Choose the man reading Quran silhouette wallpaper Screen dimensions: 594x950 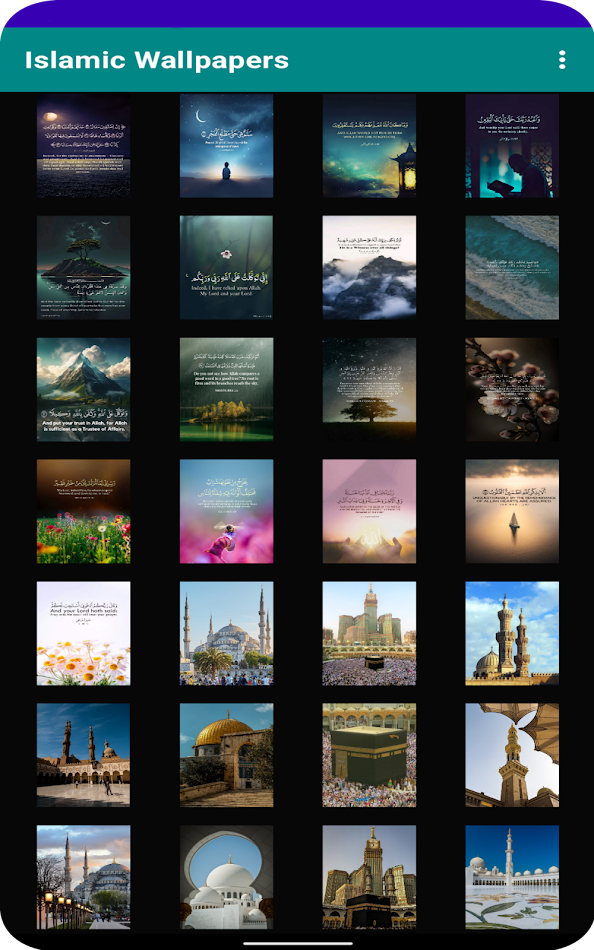(512, 145)
